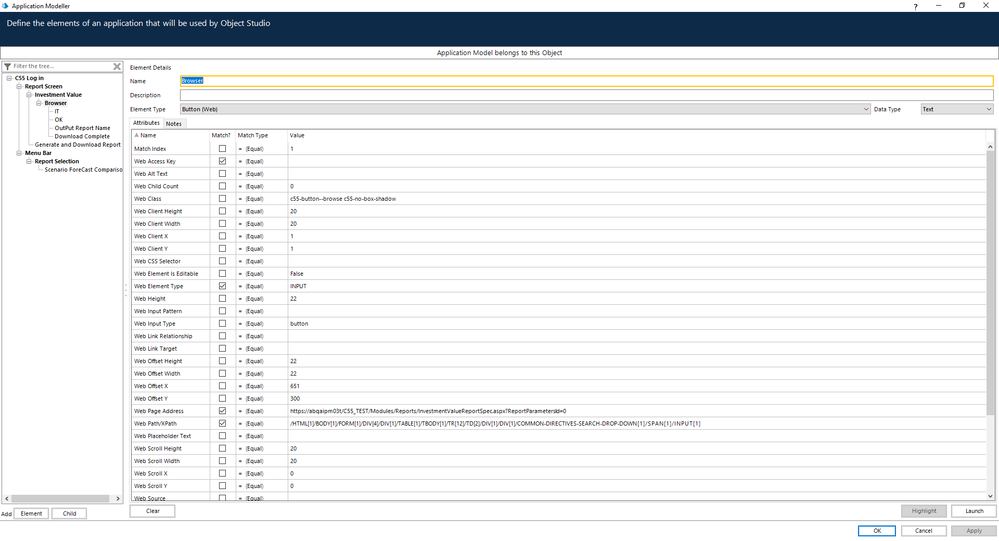The height and width of the screenshot is (541, 999).
Task: Select Download Complete tree item
Action: pyautogui.click(x=82, y=136)
